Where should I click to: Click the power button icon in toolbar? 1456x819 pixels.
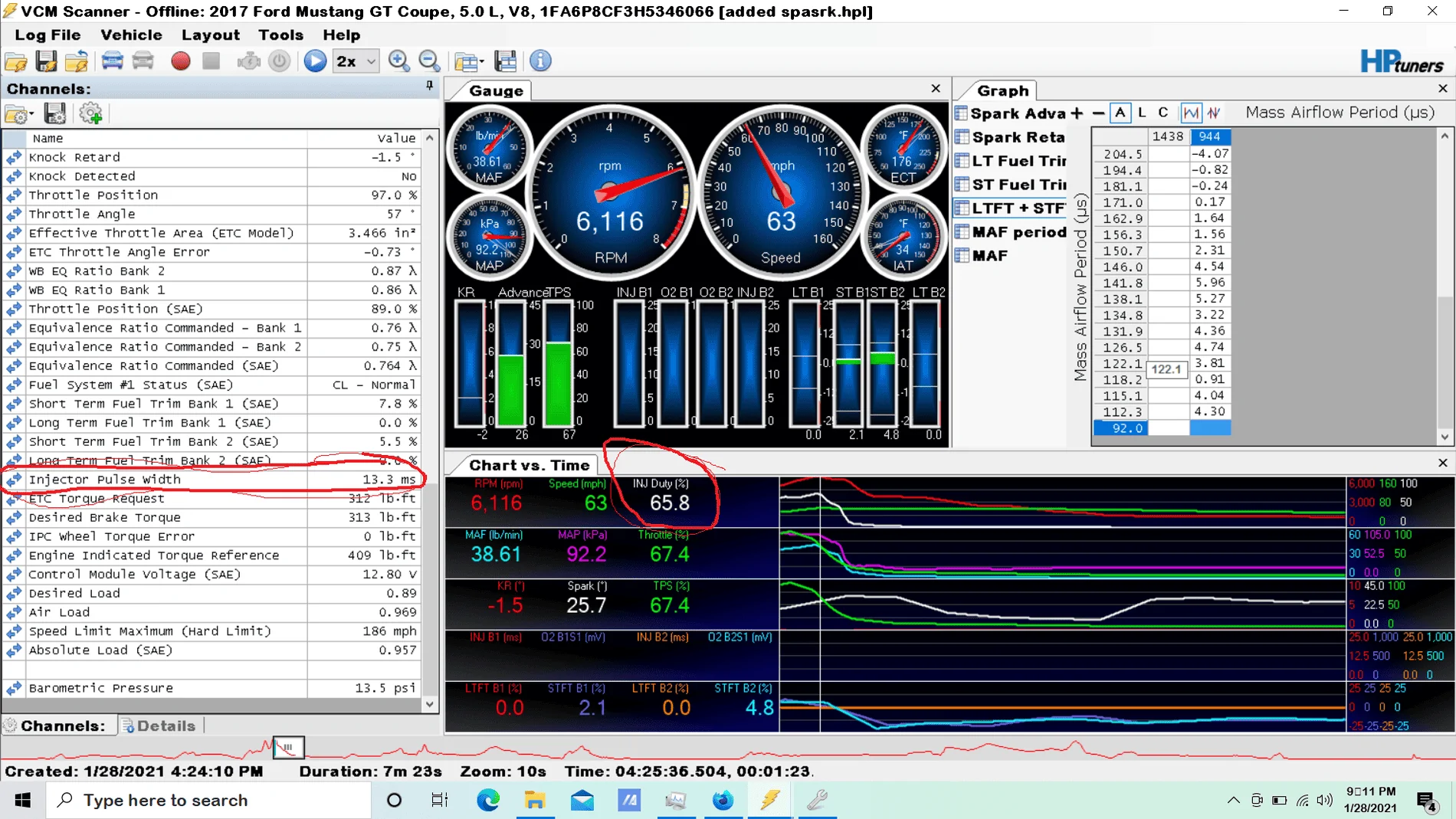click(280, 61)
